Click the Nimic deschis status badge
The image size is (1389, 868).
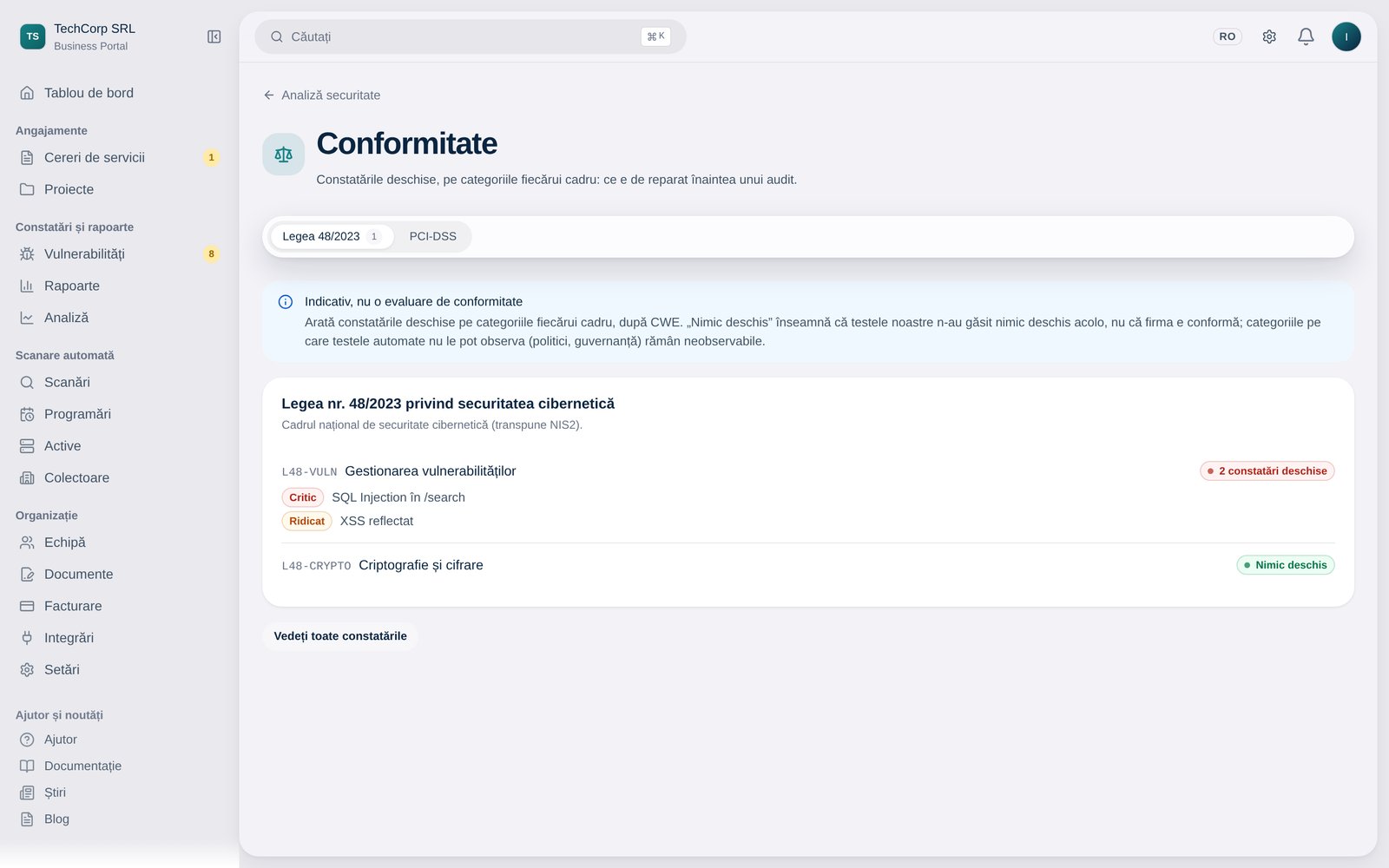(x=1286, y=565)
